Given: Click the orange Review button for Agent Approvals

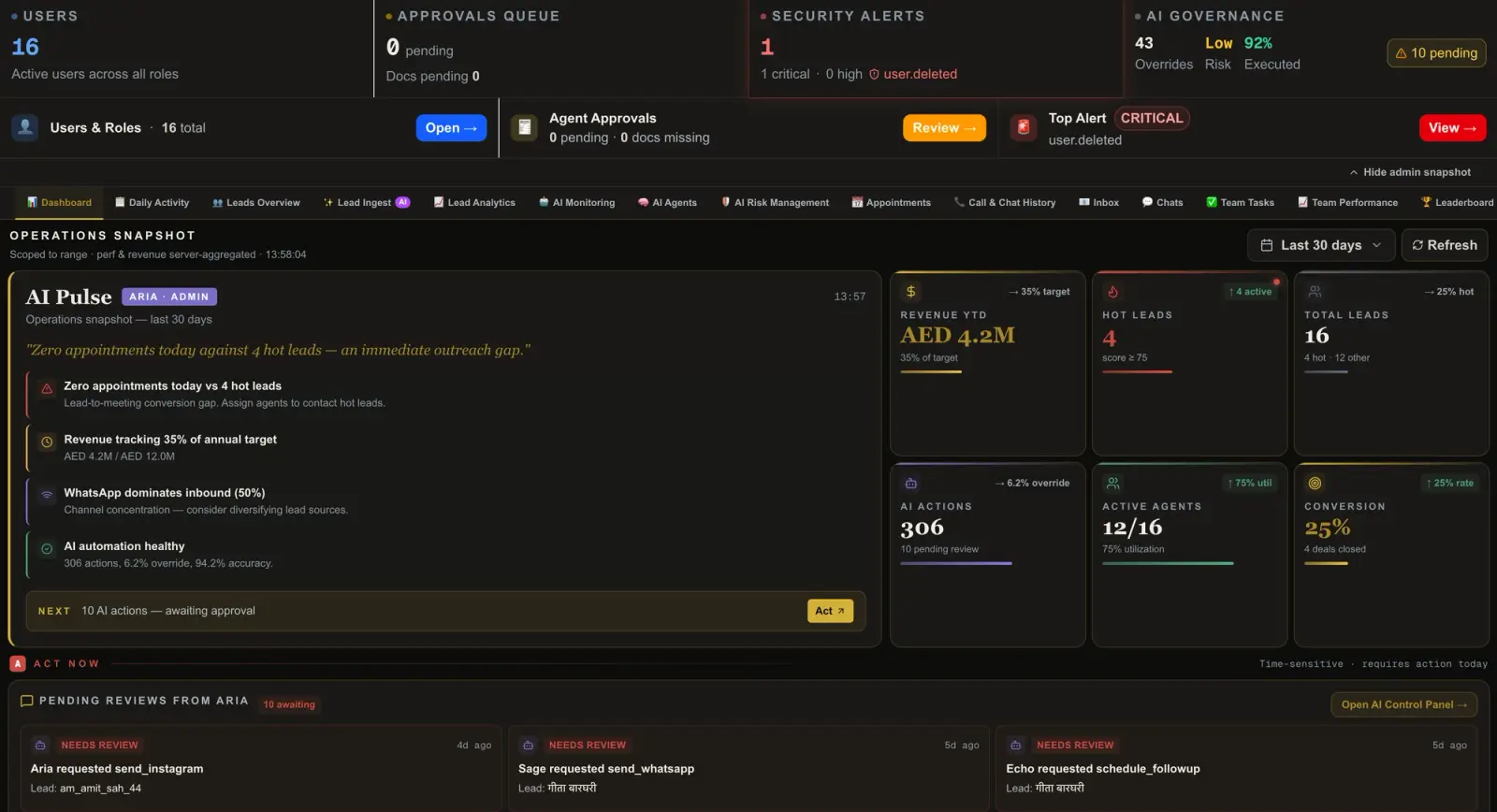Looking at the screenshot, I should click(x=944, y=128).
